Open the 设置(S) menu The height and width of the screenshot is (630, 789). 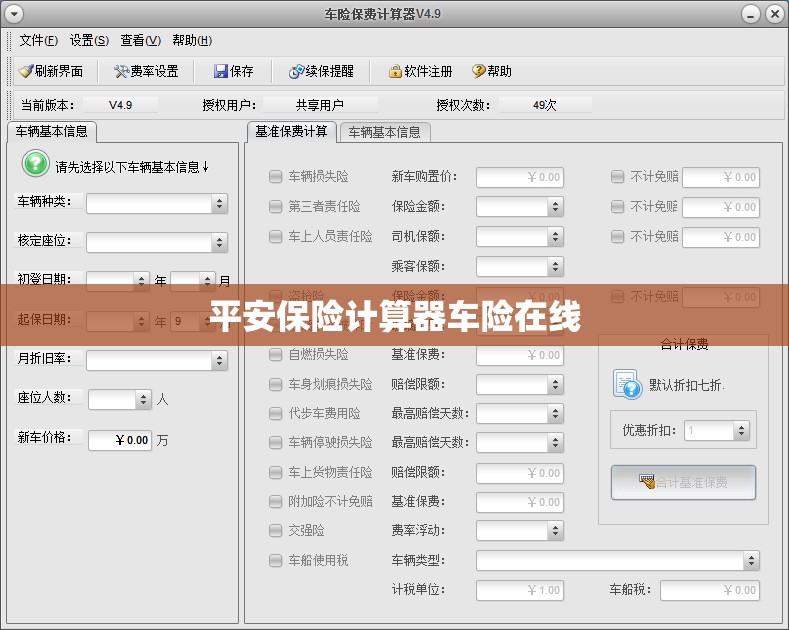[x=89, y=40]
